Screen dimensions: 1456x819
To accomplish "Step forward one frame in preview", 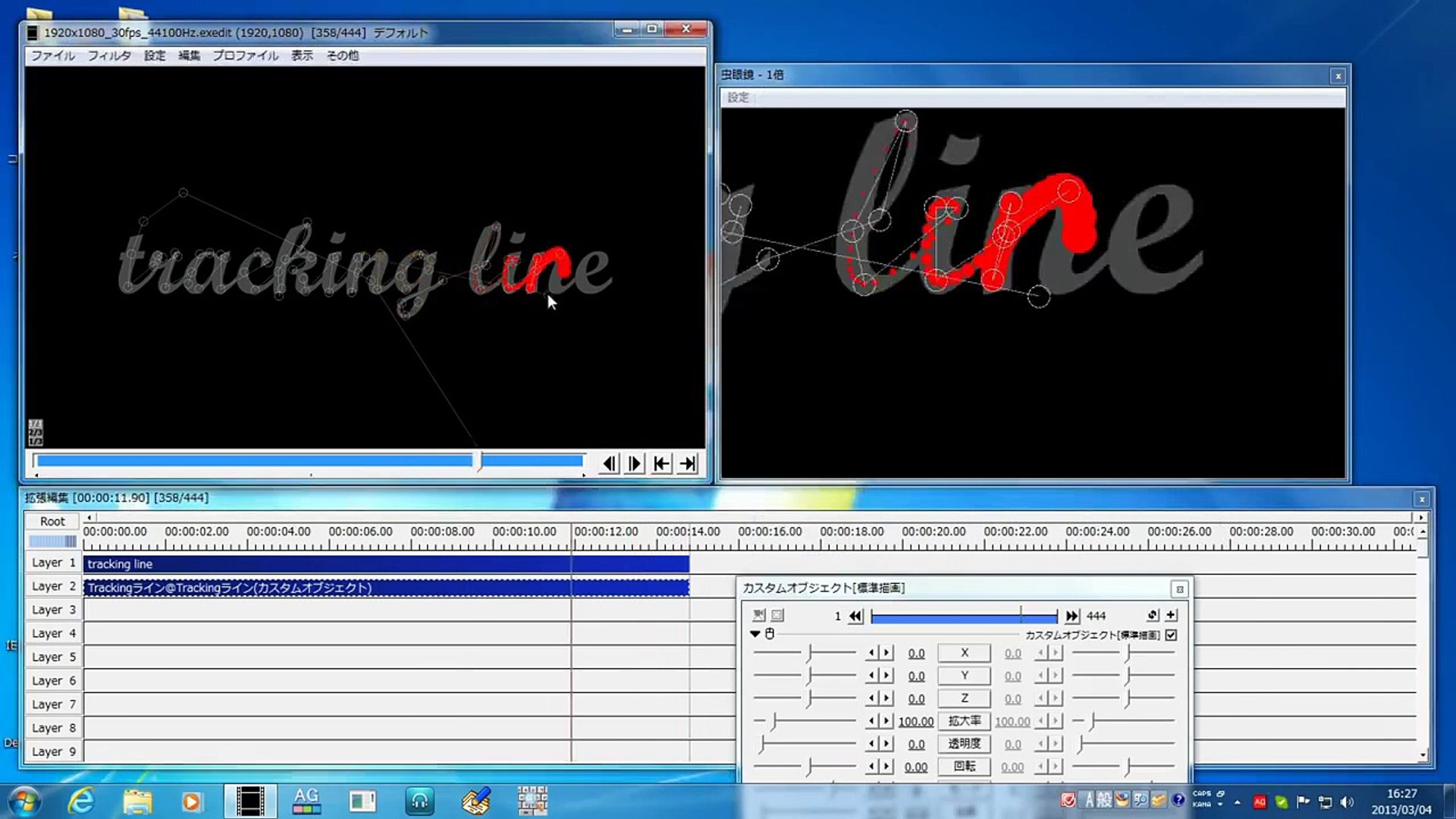I will 635,463.
